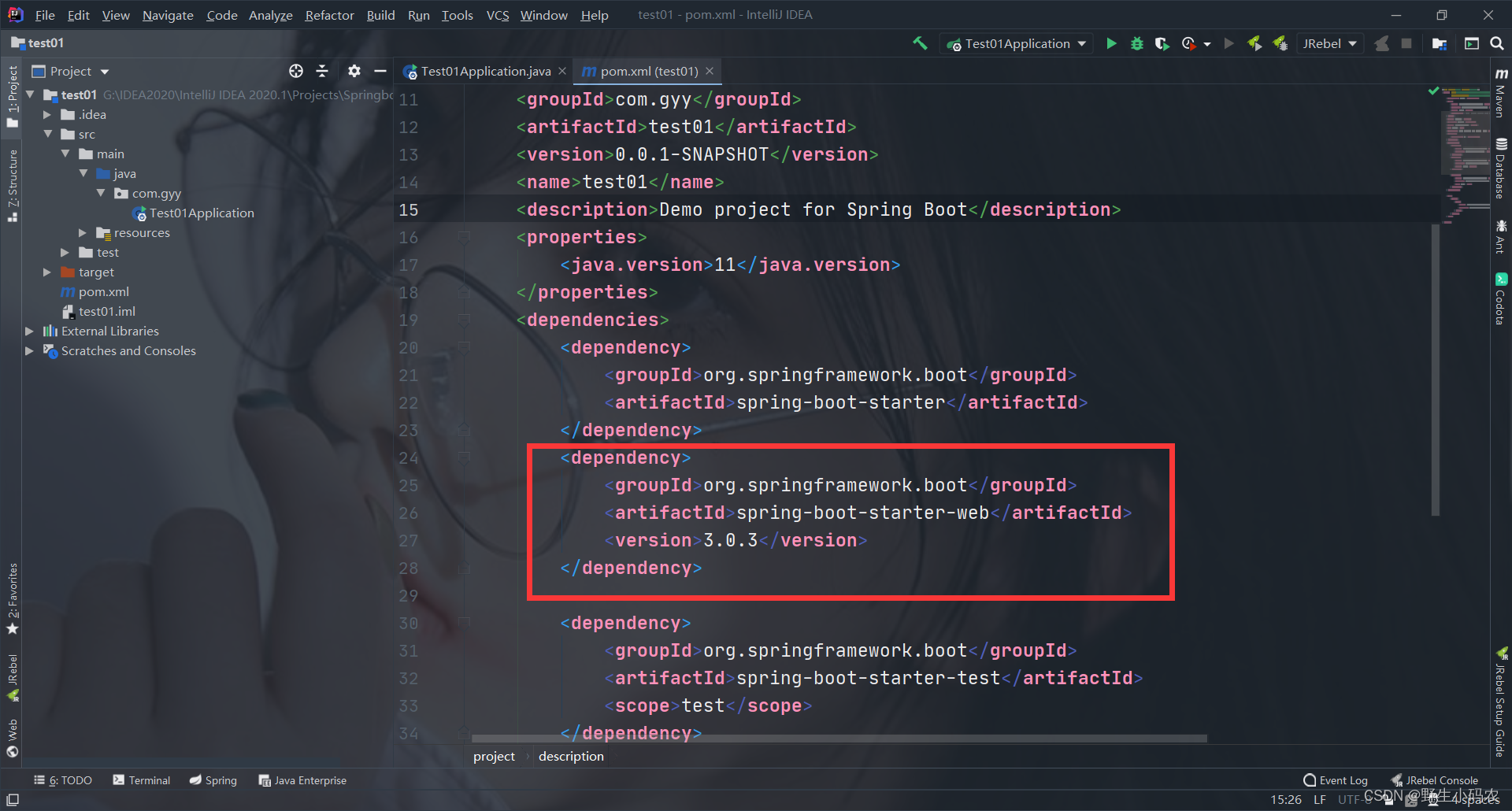
Task: Open the Spring tool window
Action: (x=213, y=780)
